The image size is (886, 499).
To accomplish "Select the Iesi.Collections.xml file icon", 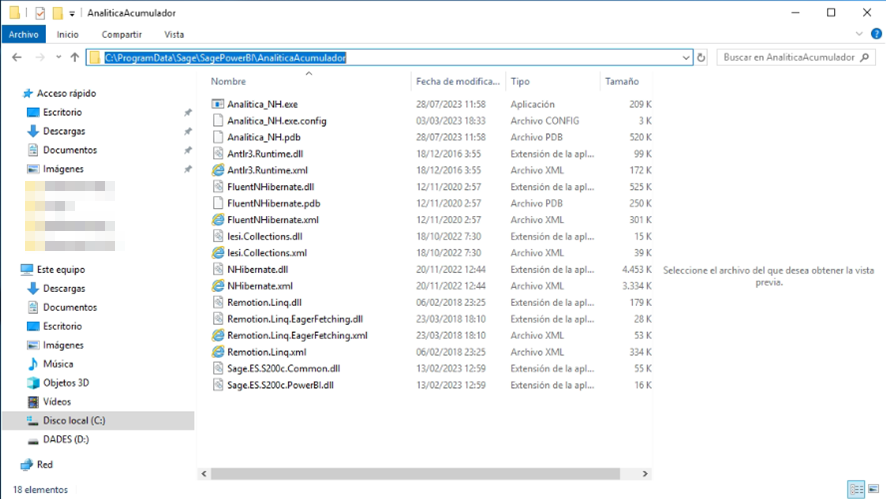I will (218, 253).
